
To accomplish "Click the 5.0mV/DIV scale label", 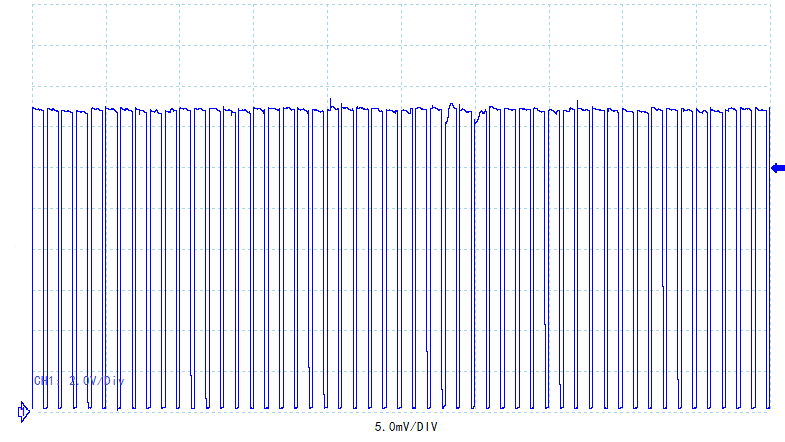I will click(x=405, y=427).
